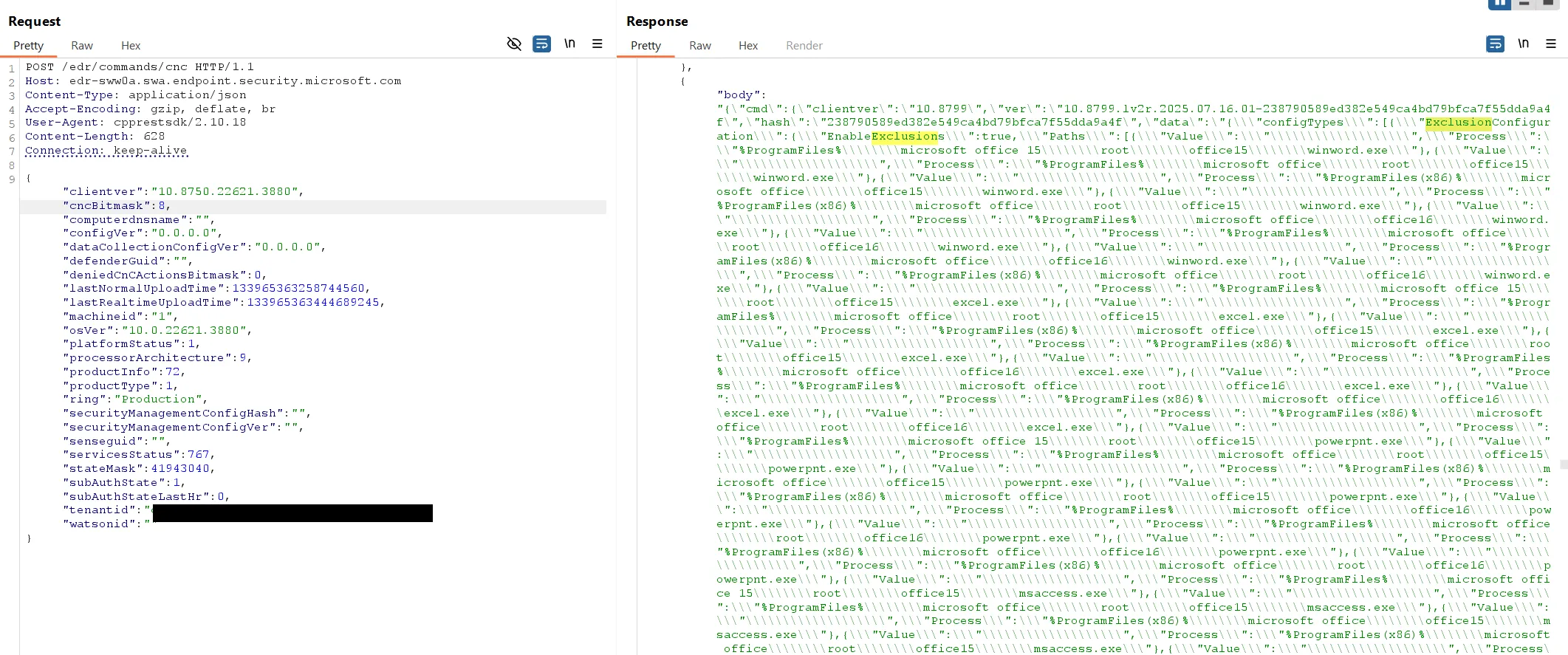The image size is (1568, 655).
Task: Switch to top-bottom stacked layout
Action: click(1523, 4)
